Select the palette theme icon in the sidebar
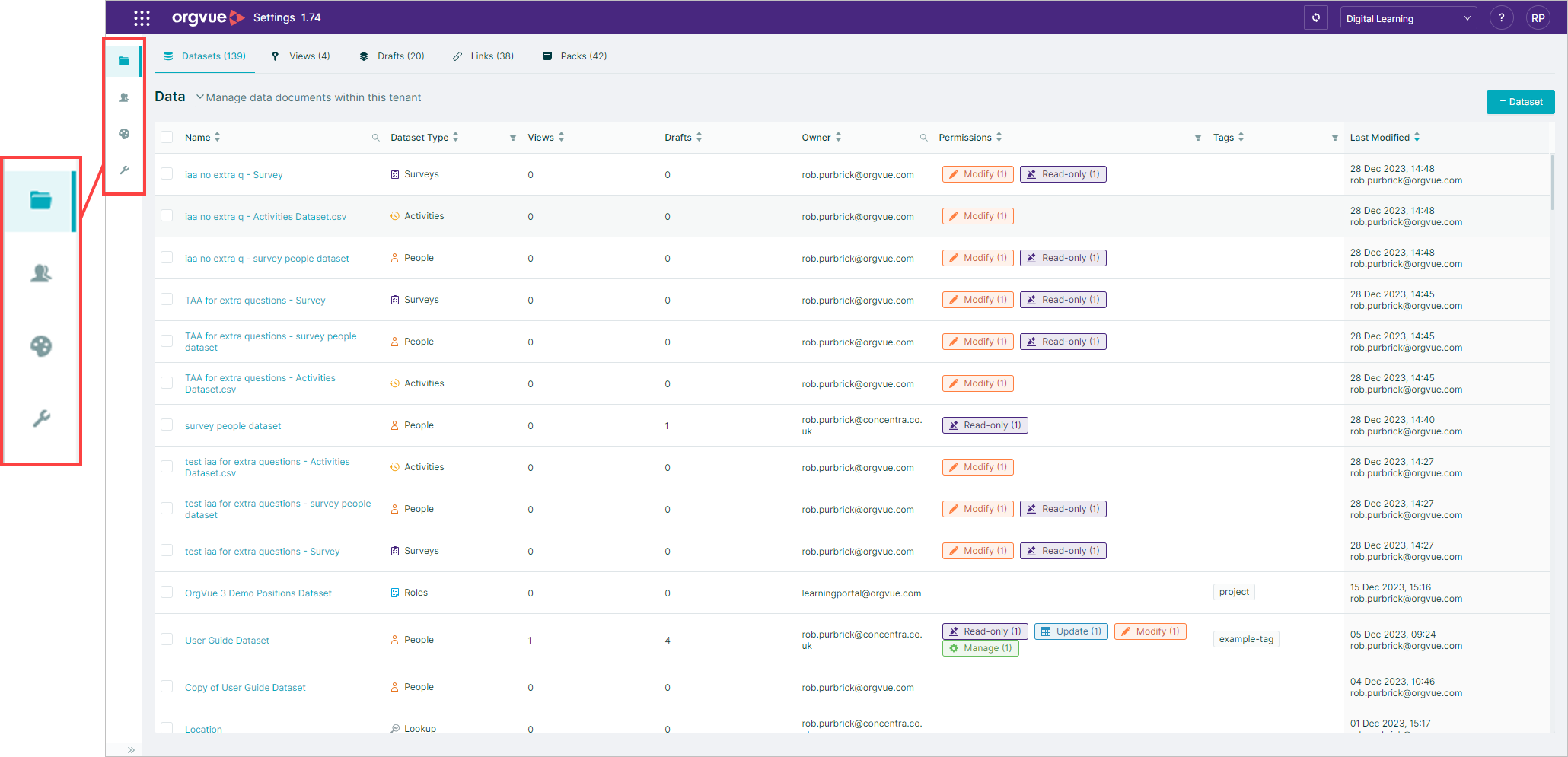Screen dimensions: 1568x757 click(x=124, y=134)
